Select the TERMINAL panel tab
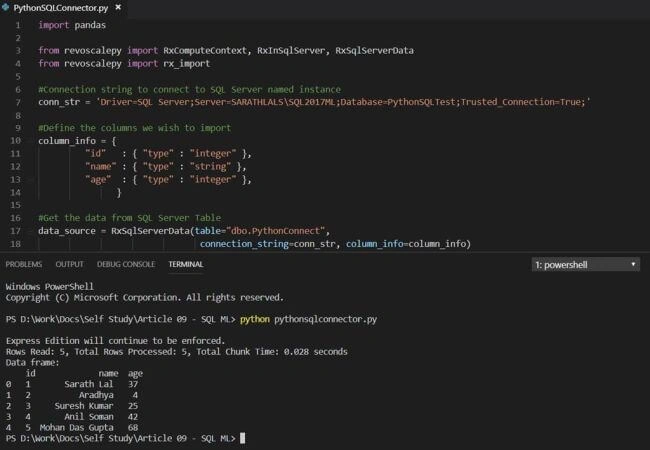 tap(186, 264)
